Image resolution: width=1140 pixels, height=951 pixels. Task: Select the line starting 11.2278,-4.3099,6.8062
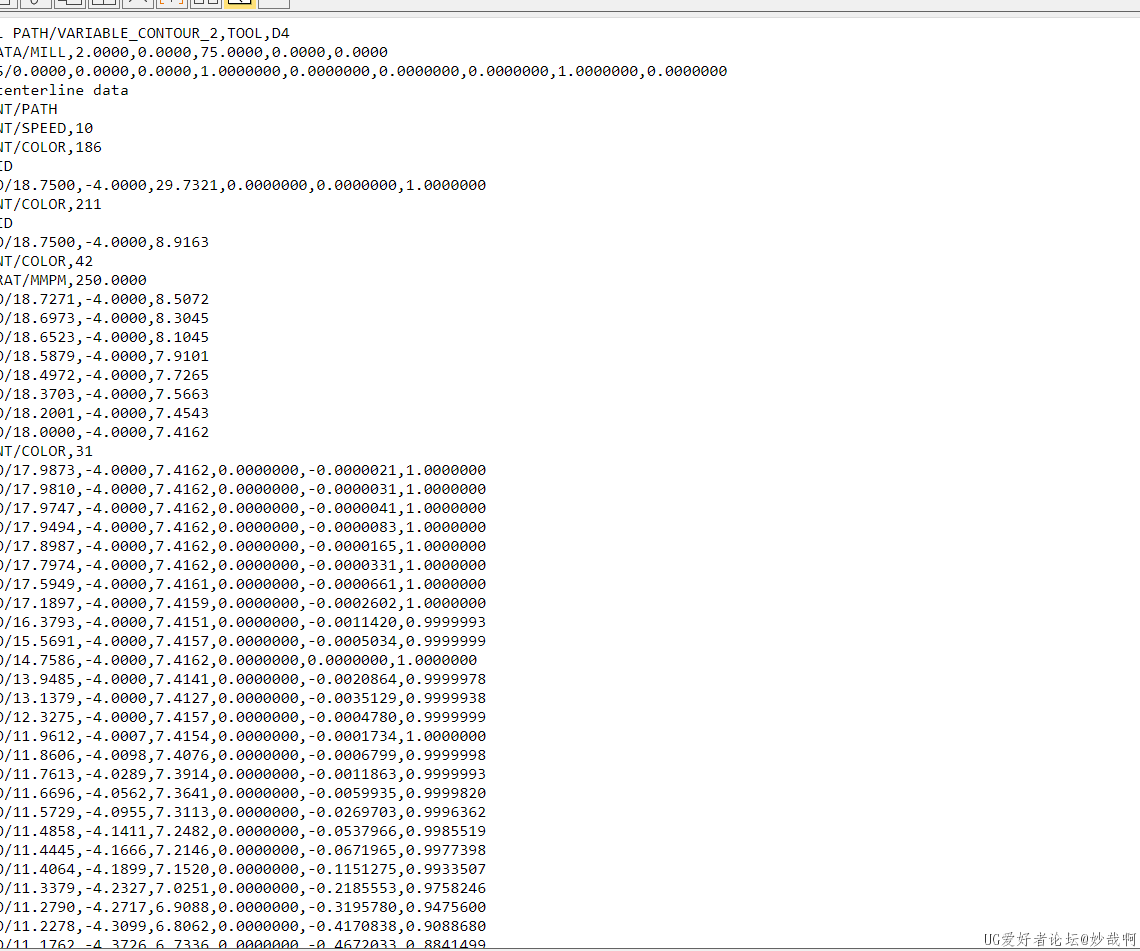[243, 926]
